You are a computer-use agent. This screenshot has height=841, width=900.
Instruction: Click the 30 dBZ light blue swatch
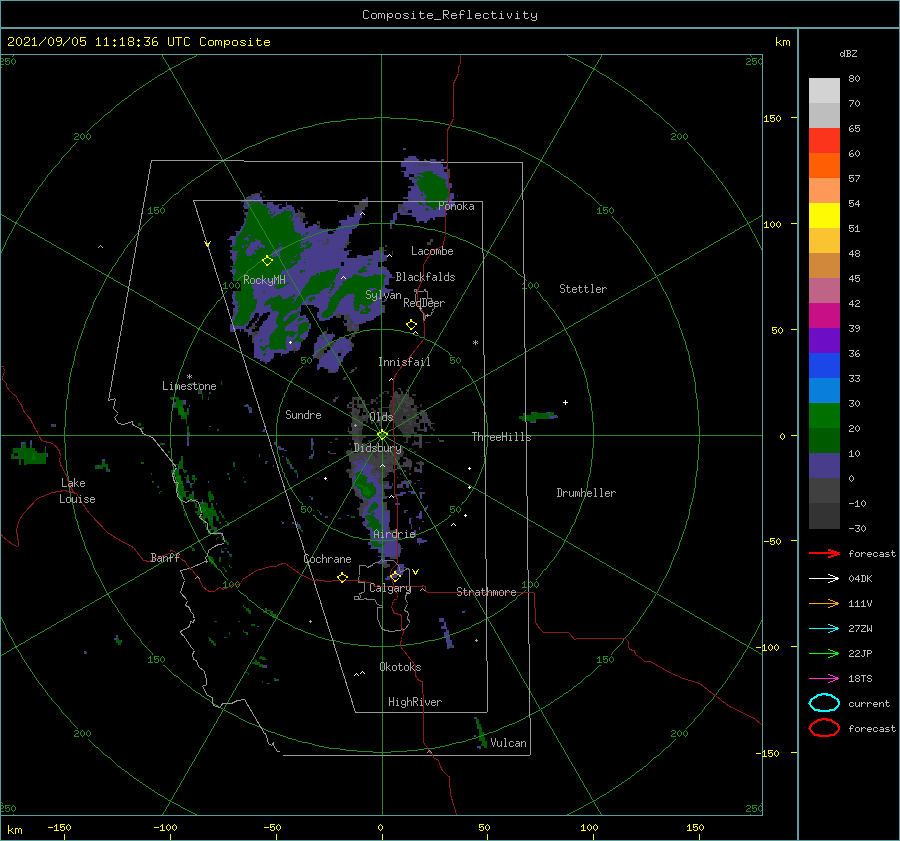click(x=824, y=391)
